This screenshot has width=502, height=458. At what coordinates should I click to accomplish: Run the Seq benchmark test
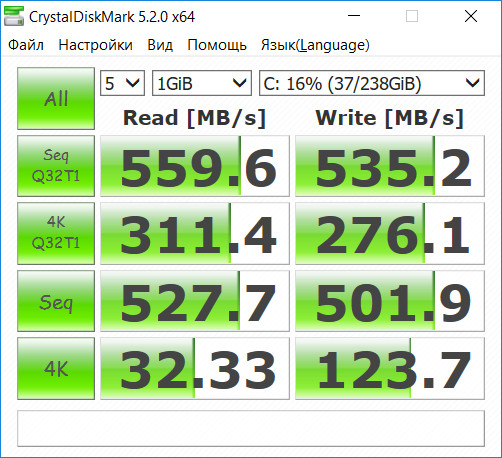[x=56, y=301]
